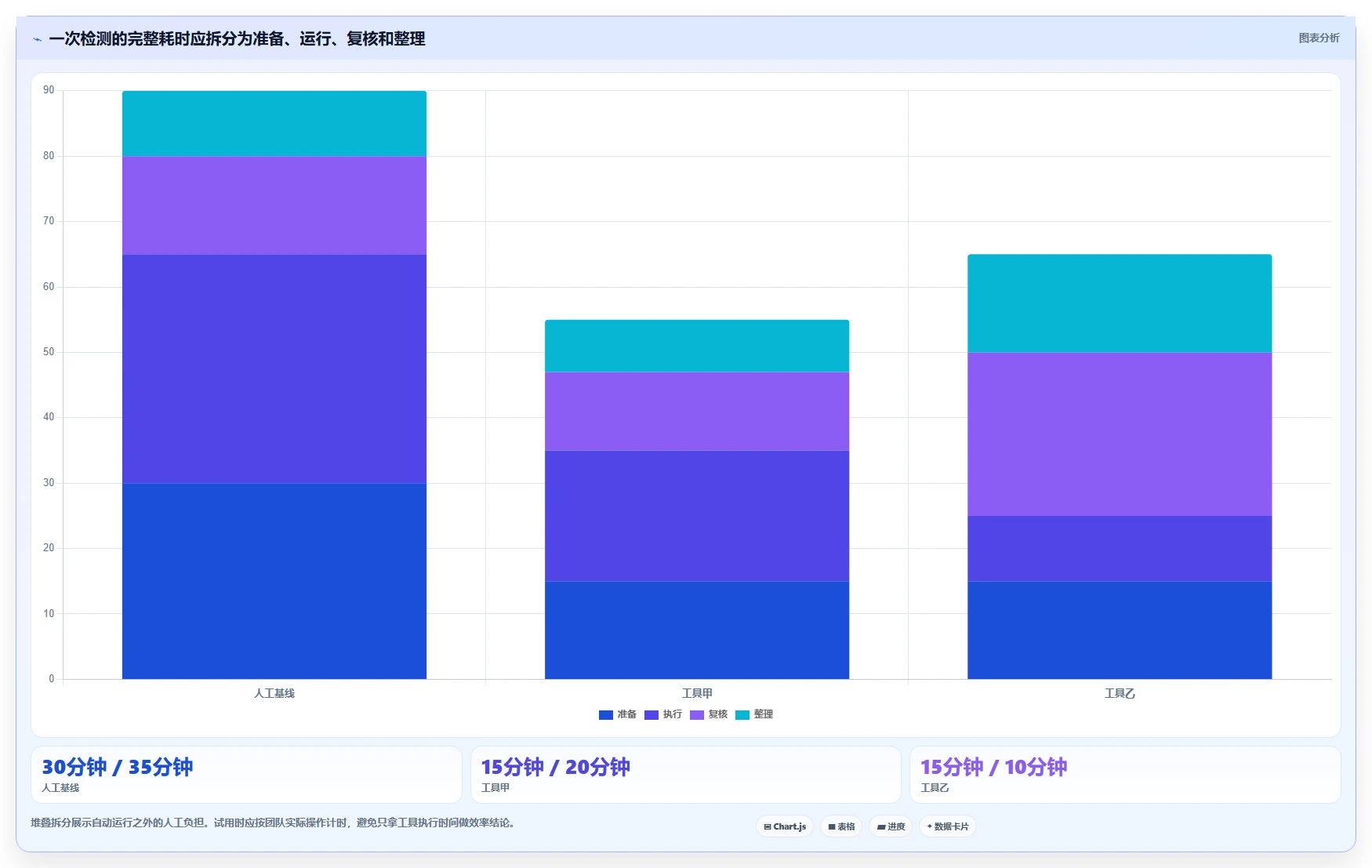Select the header title about 准备、运行、复核和整理

tap(237, 38)
